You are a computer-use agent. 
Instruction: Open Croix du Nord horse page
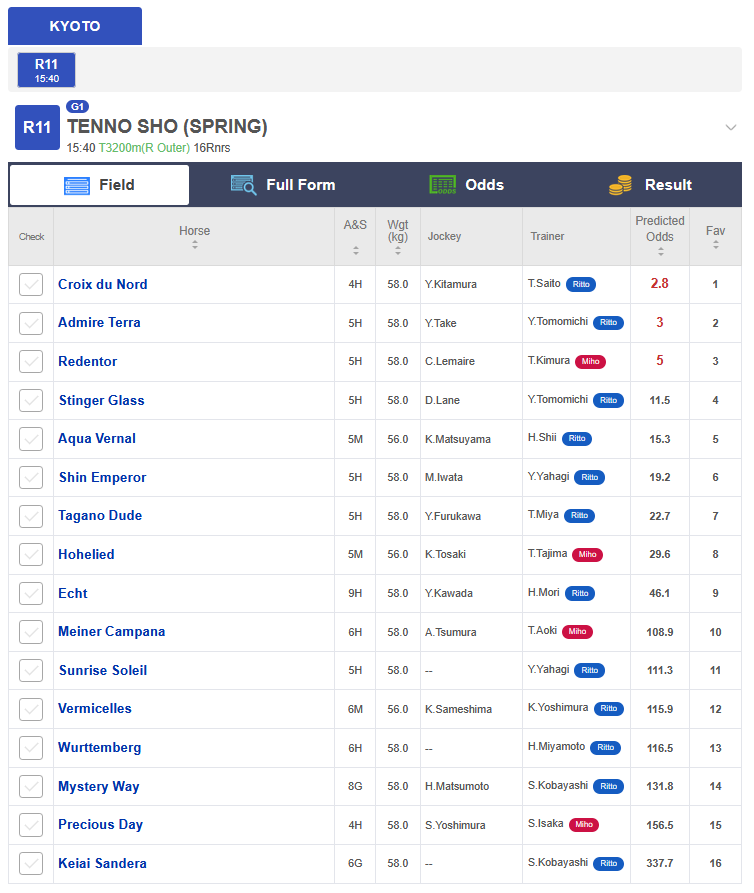click(x=103, y=284)
